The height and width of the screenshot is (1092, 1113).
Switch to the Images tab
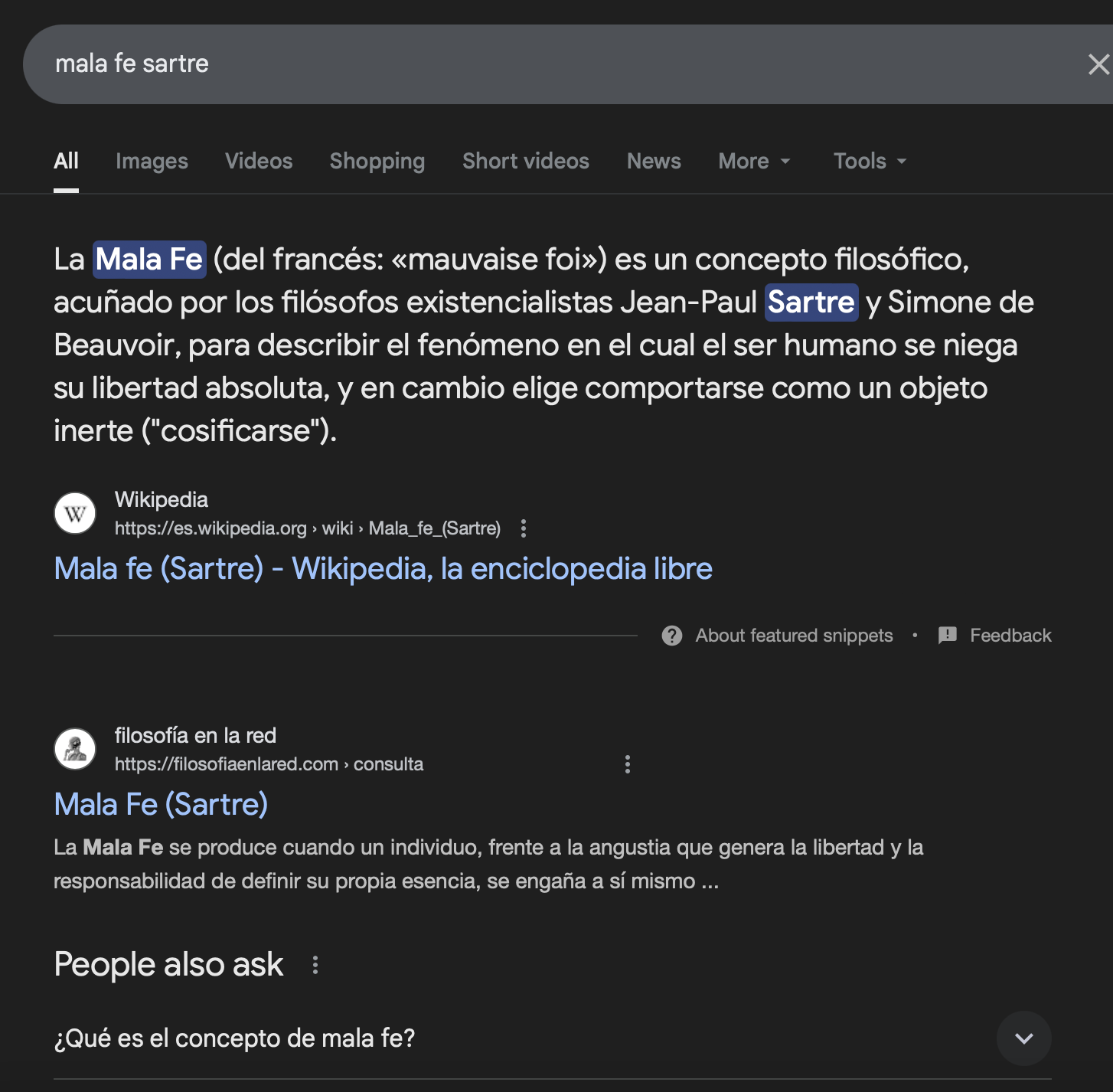click(x=152, y=161)
